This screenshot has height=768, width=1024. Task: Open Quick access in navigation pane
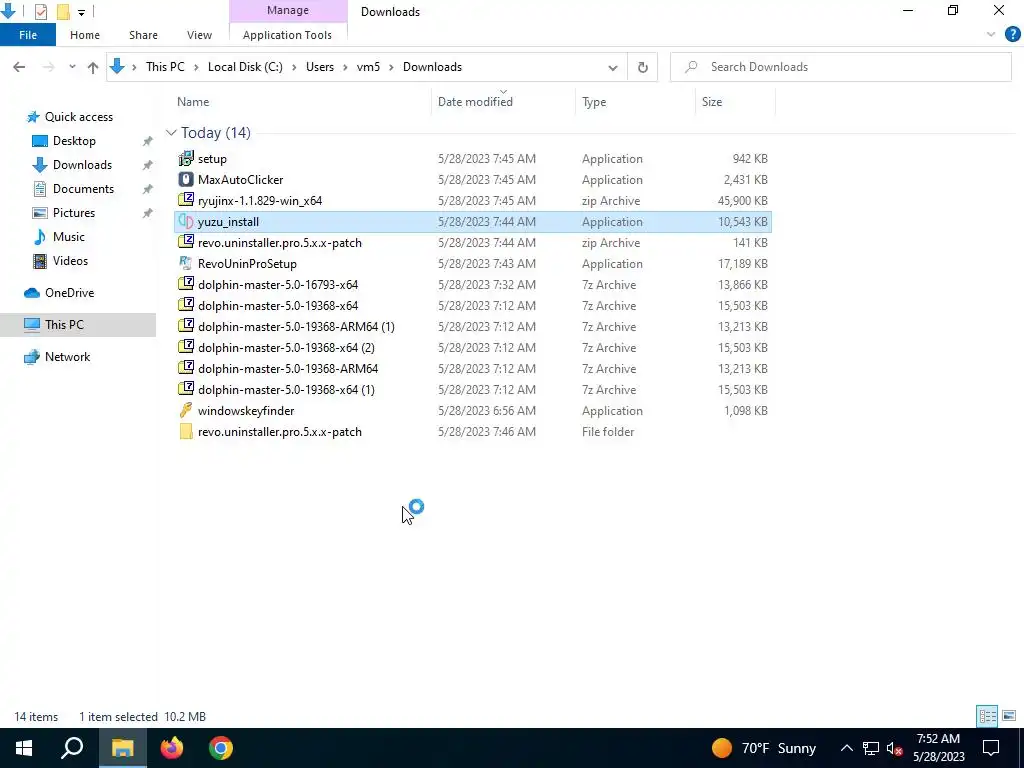79,117
